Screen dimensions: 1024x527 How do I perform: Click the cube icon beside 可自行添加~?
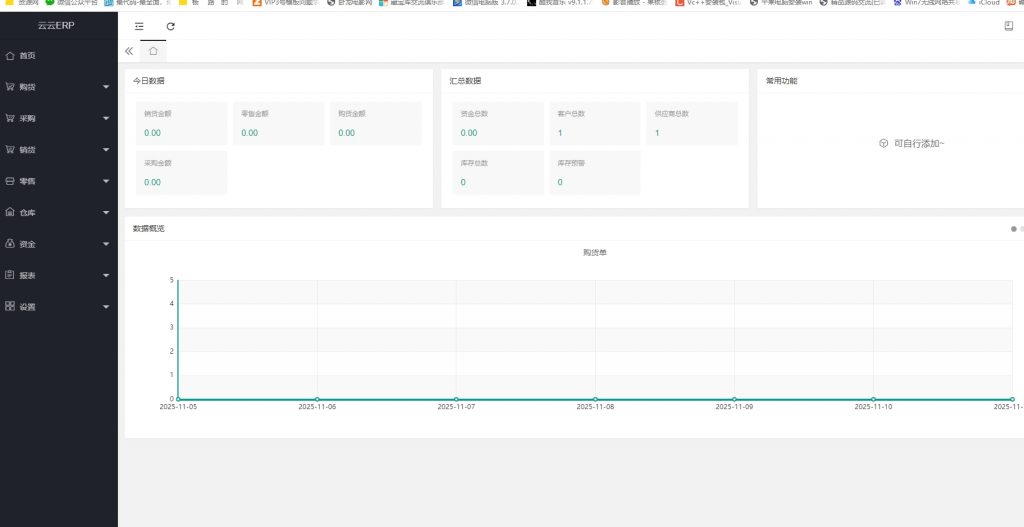(884, 144)
